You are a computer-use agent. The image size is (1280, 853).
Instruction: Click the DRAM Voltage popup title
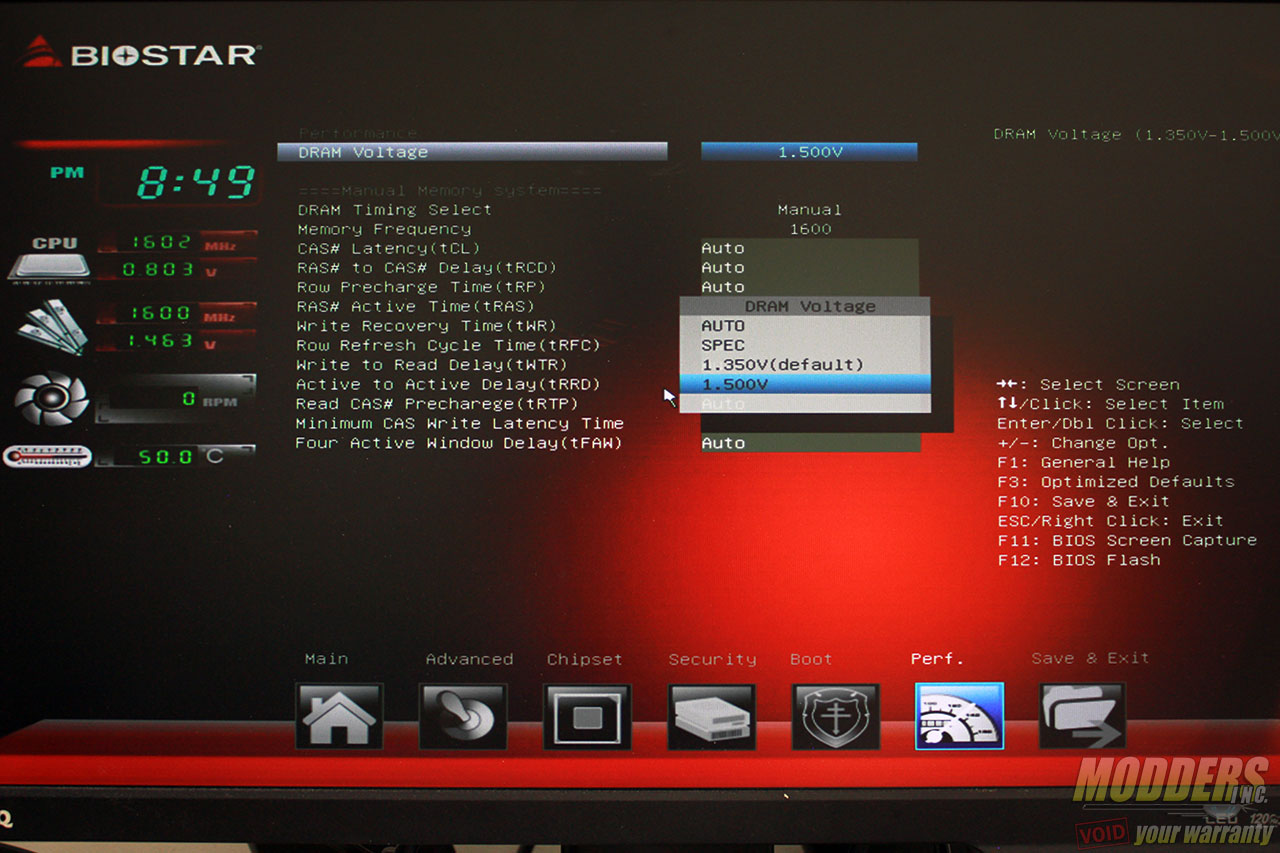(809, 306)
